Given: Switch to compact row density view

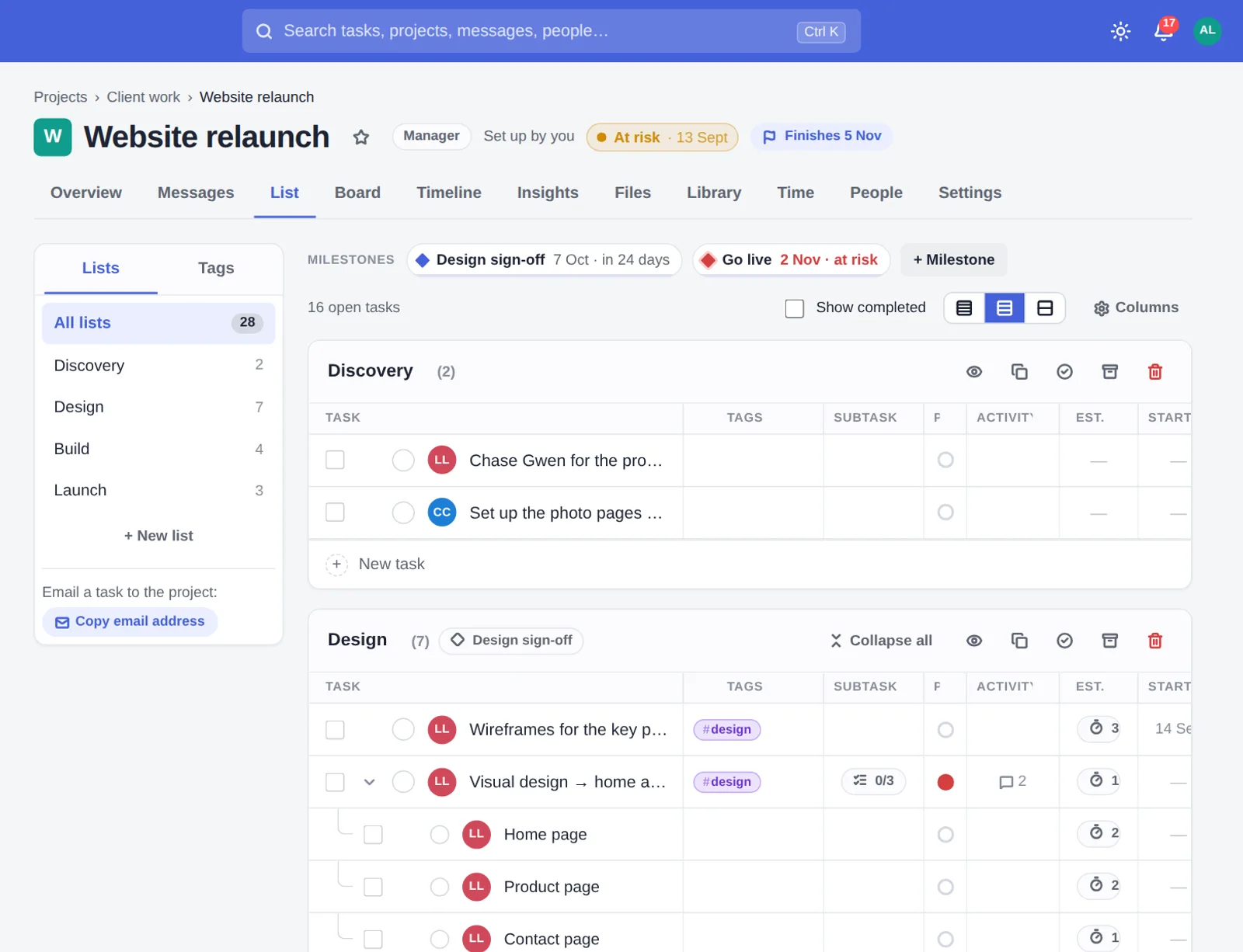Looking at the screenshot, I should pyautogui.click(x=964, y=308).
